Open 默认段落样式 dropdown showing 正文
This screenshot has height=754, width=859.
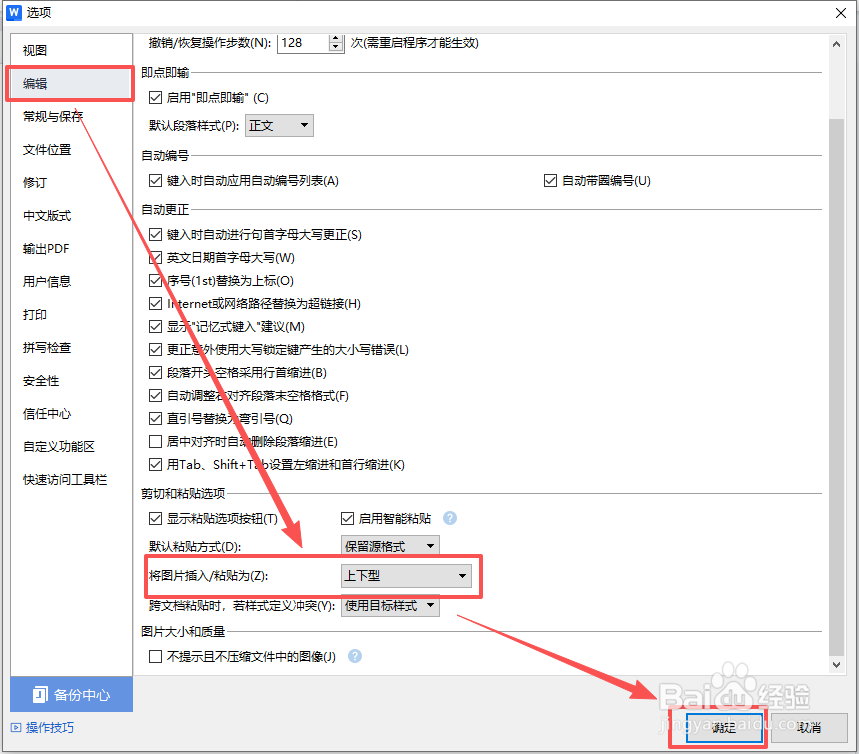click(x=279, y=125)
